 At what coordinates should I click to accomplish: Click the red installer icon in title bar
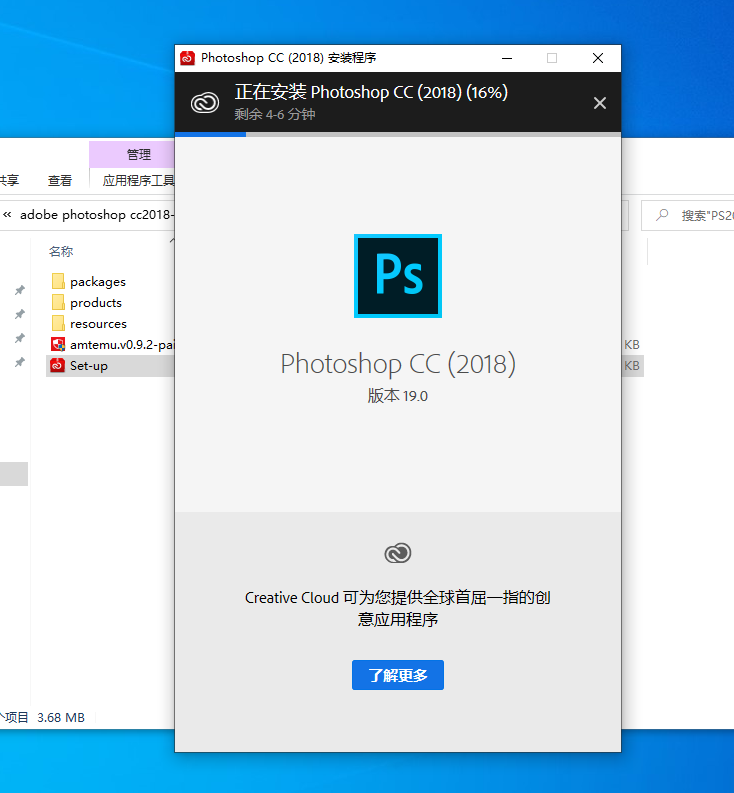point(187,58)
